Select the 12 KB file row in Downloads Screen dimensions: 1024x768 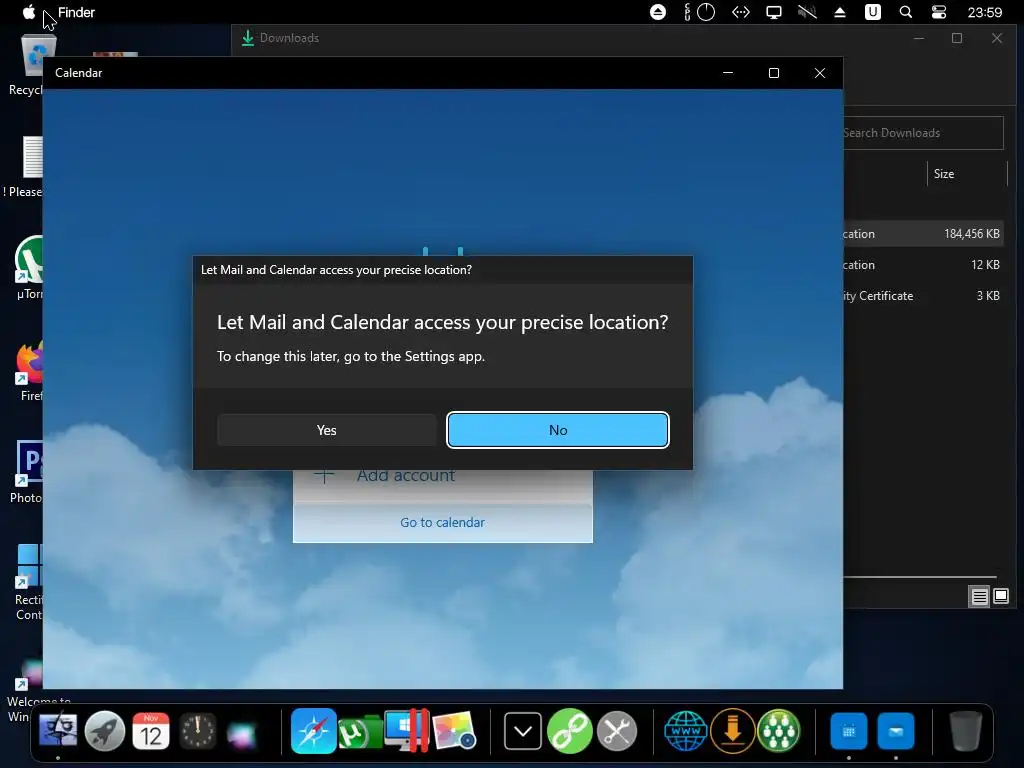point(922,264)
